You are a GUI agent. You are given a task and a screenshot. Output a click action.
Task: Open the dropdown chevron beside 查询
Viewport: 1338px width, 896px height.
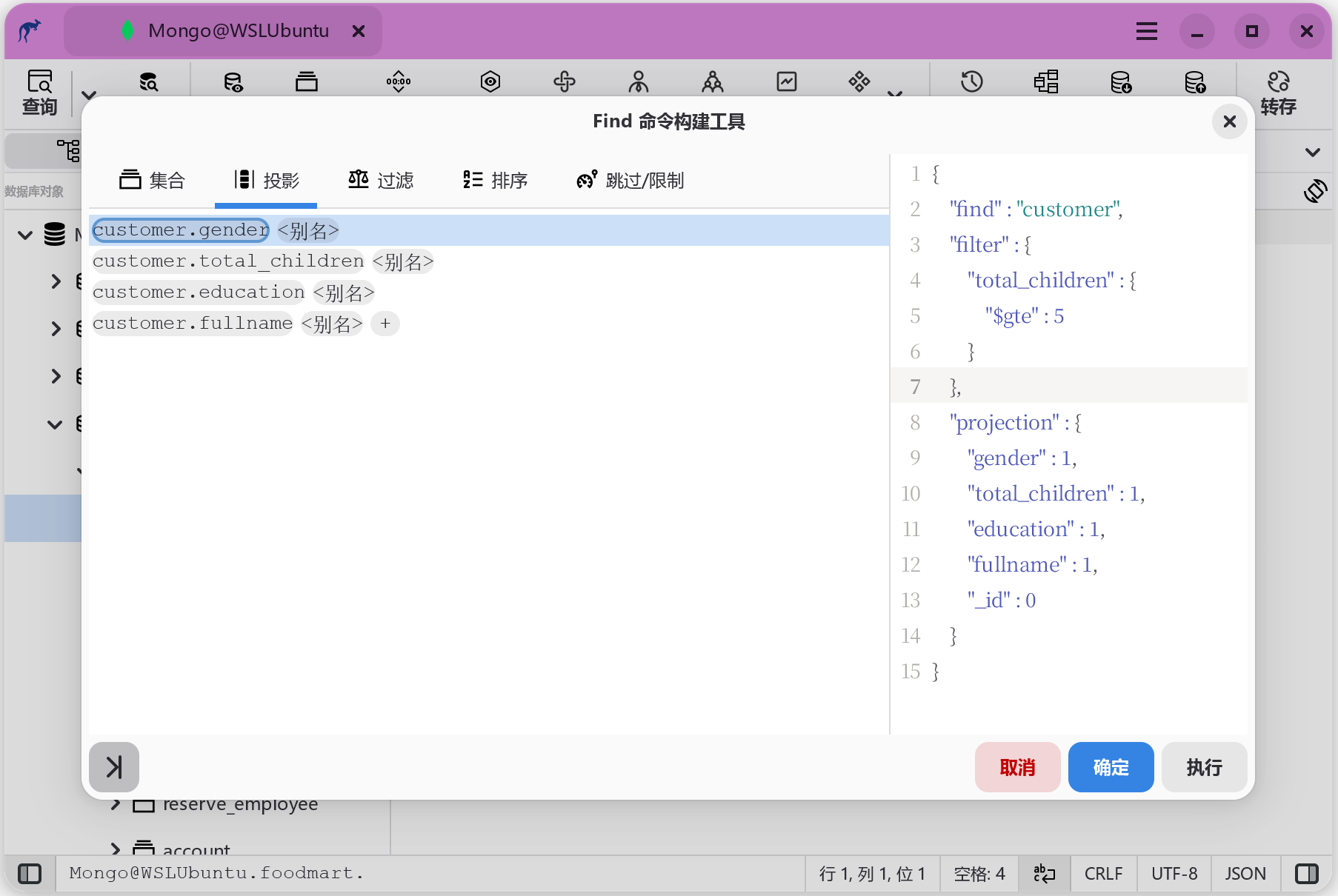pos(88,93)
